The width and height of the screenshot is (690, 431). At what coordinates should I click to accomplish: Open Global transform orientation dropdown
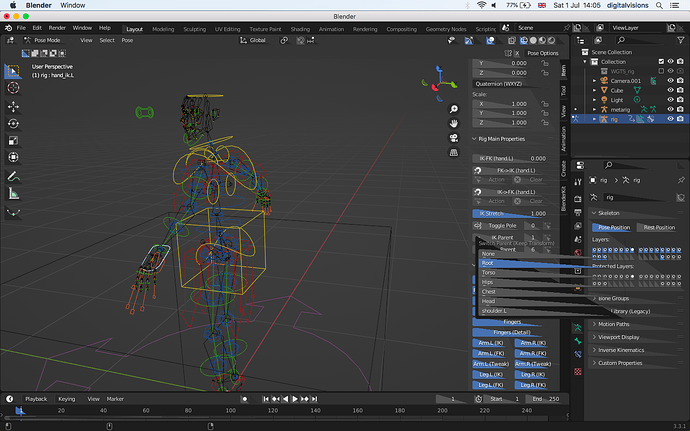click(x=257, y=40)
